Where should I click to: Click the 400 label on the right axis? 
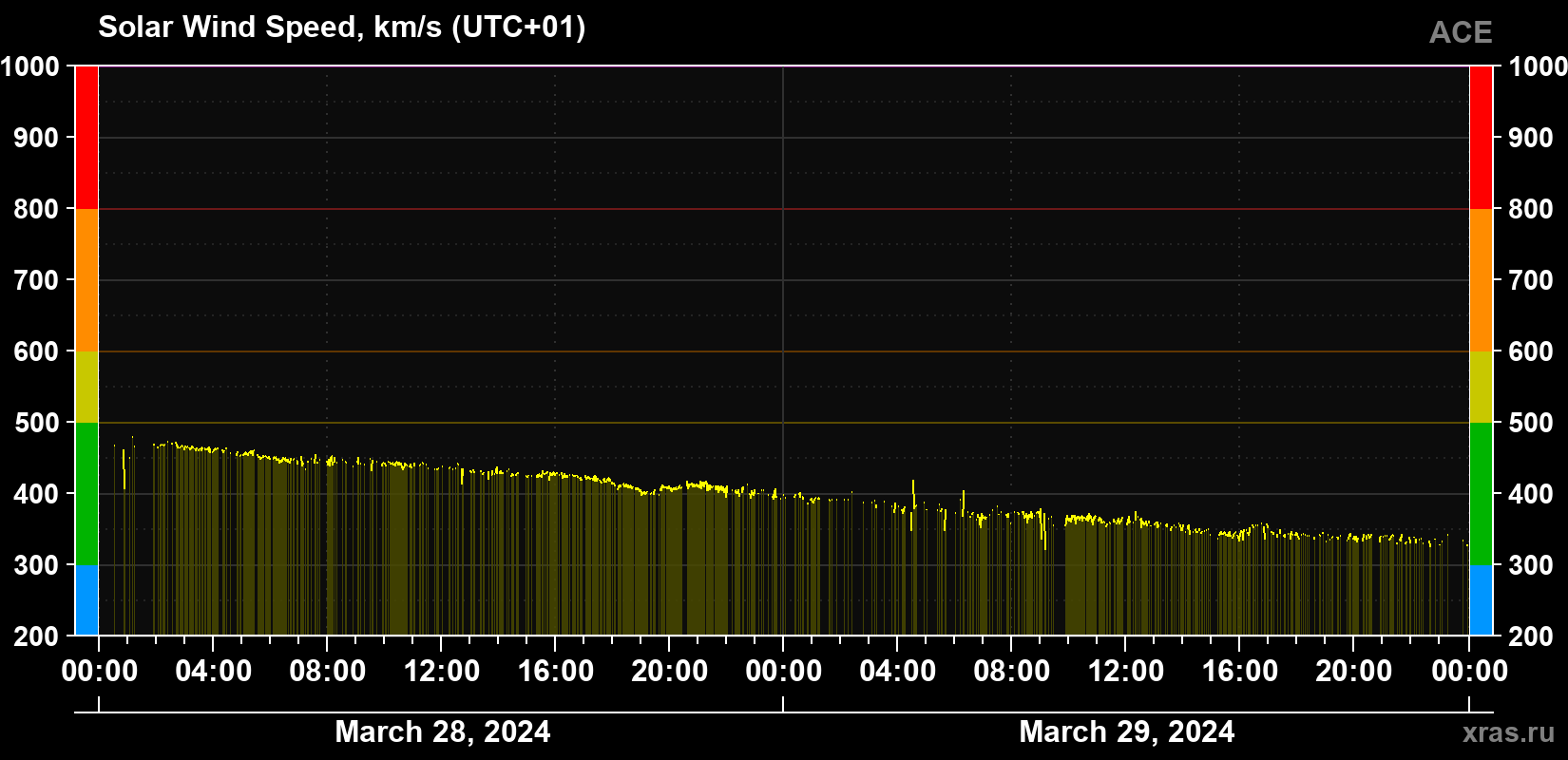coord(1531,494)
